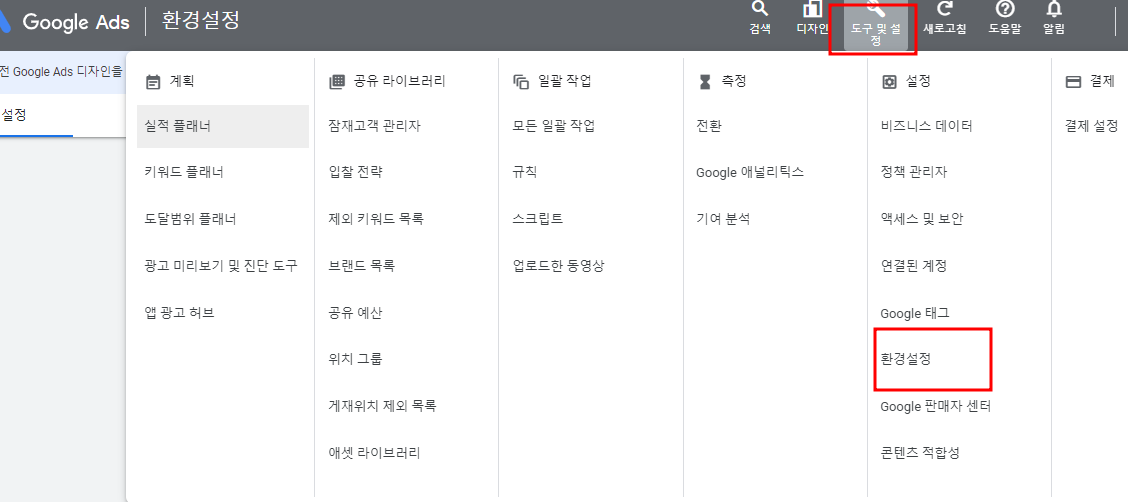This screenshot has width=1128, height=502.
Task: Click the 측정 hourglass icon
Action: click(x=705, y=82)
